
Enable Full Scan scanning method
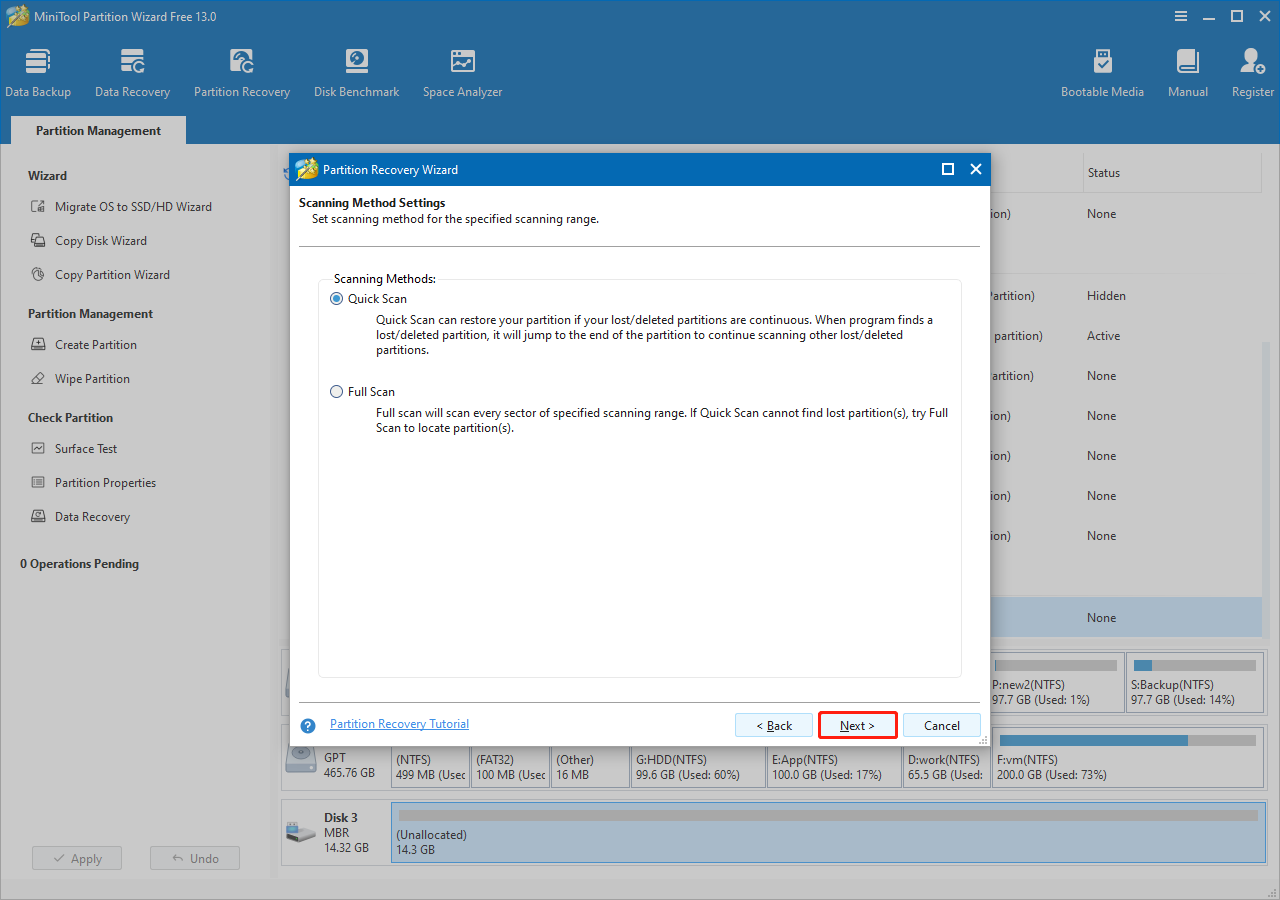[336, 391]
